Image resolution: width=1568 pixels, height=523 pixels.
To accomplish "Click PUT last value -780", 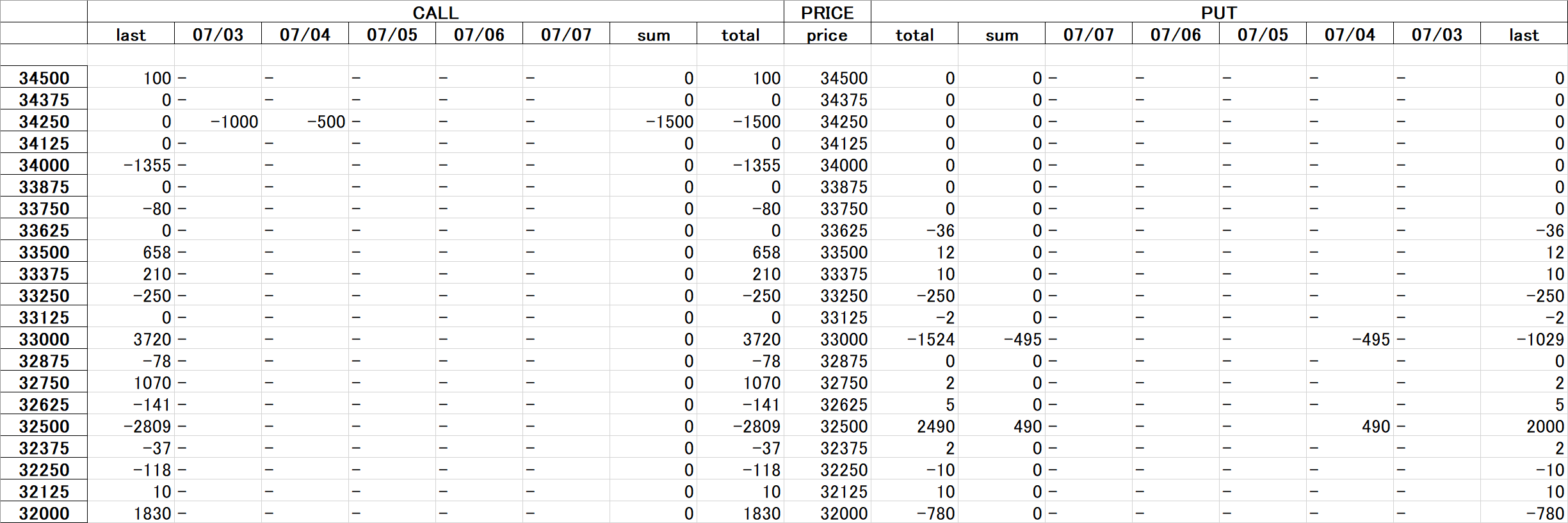I will coord(1524,513).
